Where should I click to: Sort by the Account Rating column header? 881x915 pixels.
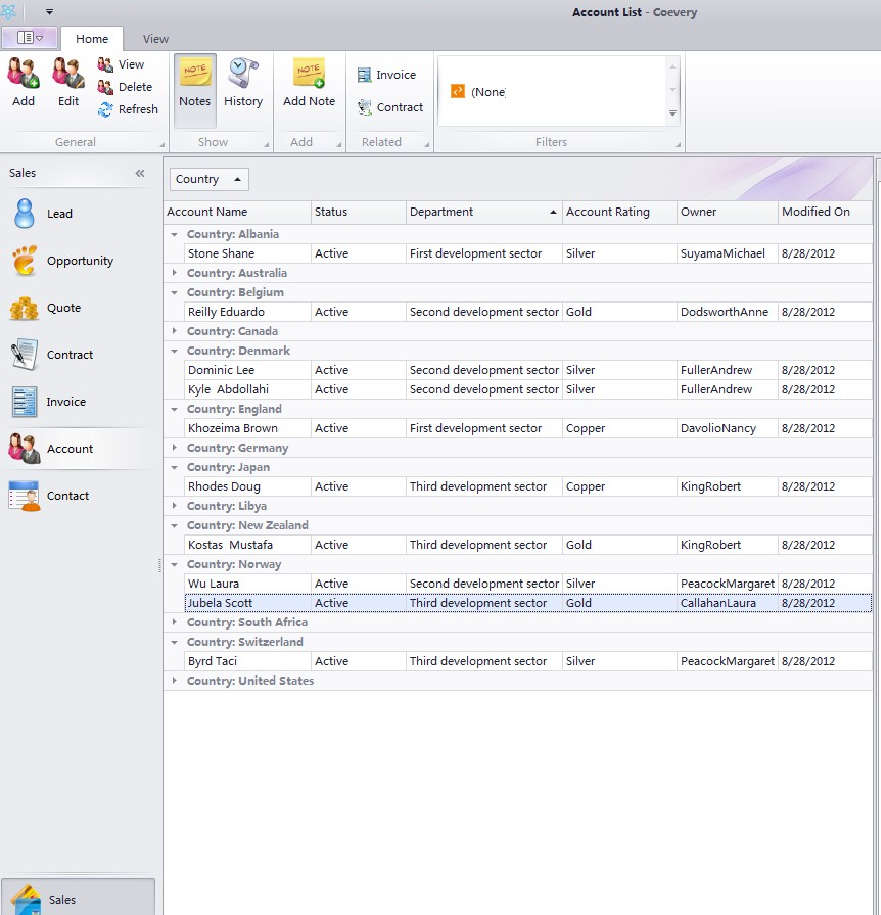click(x=608, y=212)
